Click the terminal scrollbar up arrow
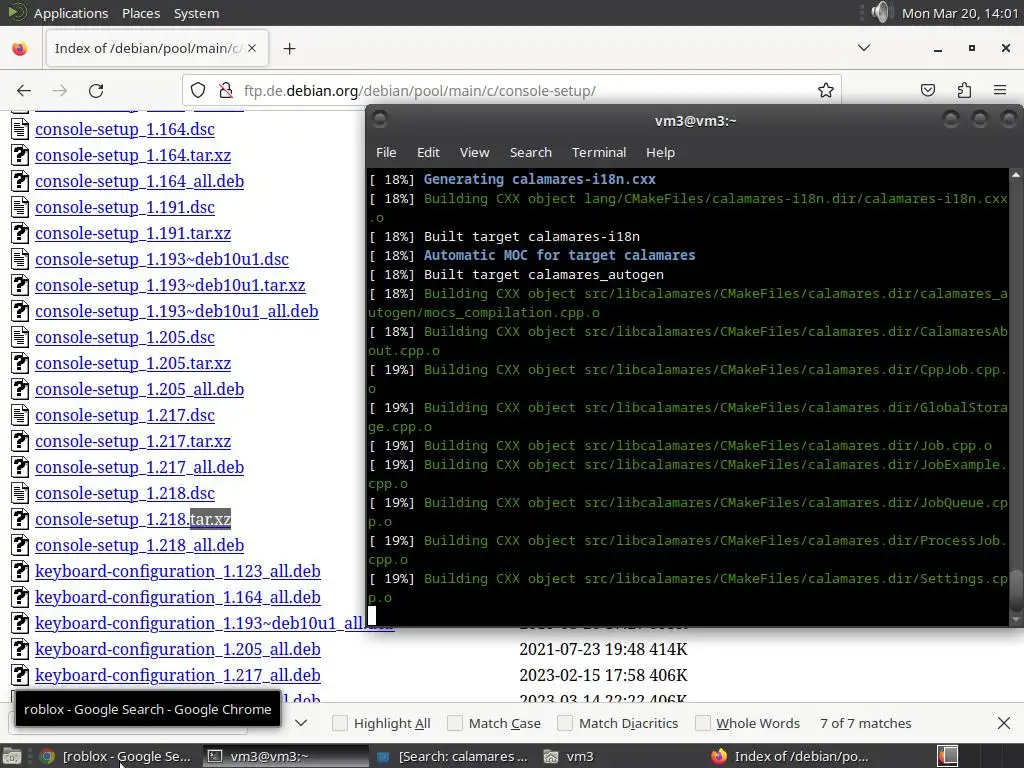Viewport: 1024px width, 768px height. pos(1016,174)
